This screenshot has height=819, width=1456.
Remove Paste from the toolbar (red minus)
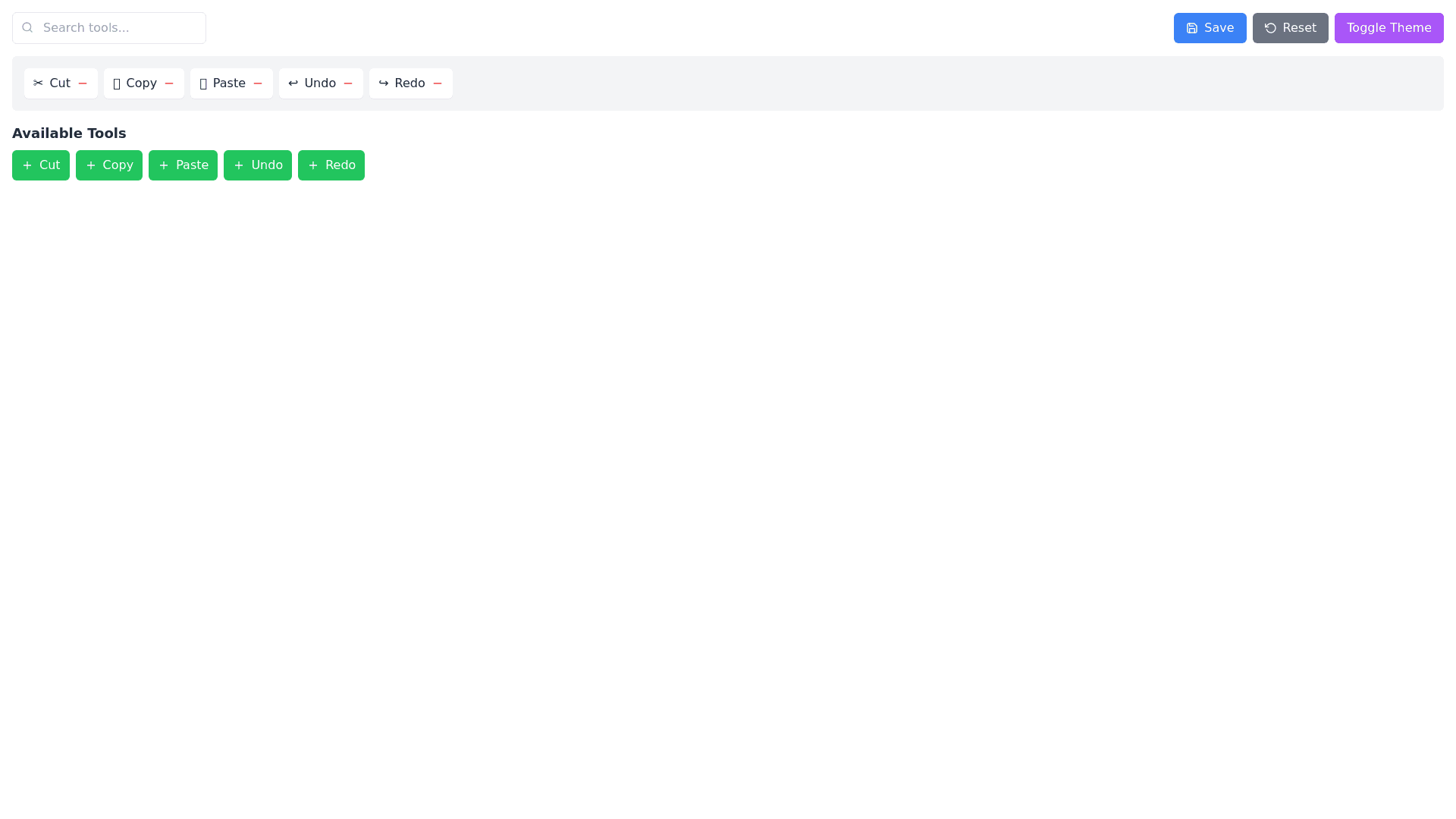[x=258, y=83]
